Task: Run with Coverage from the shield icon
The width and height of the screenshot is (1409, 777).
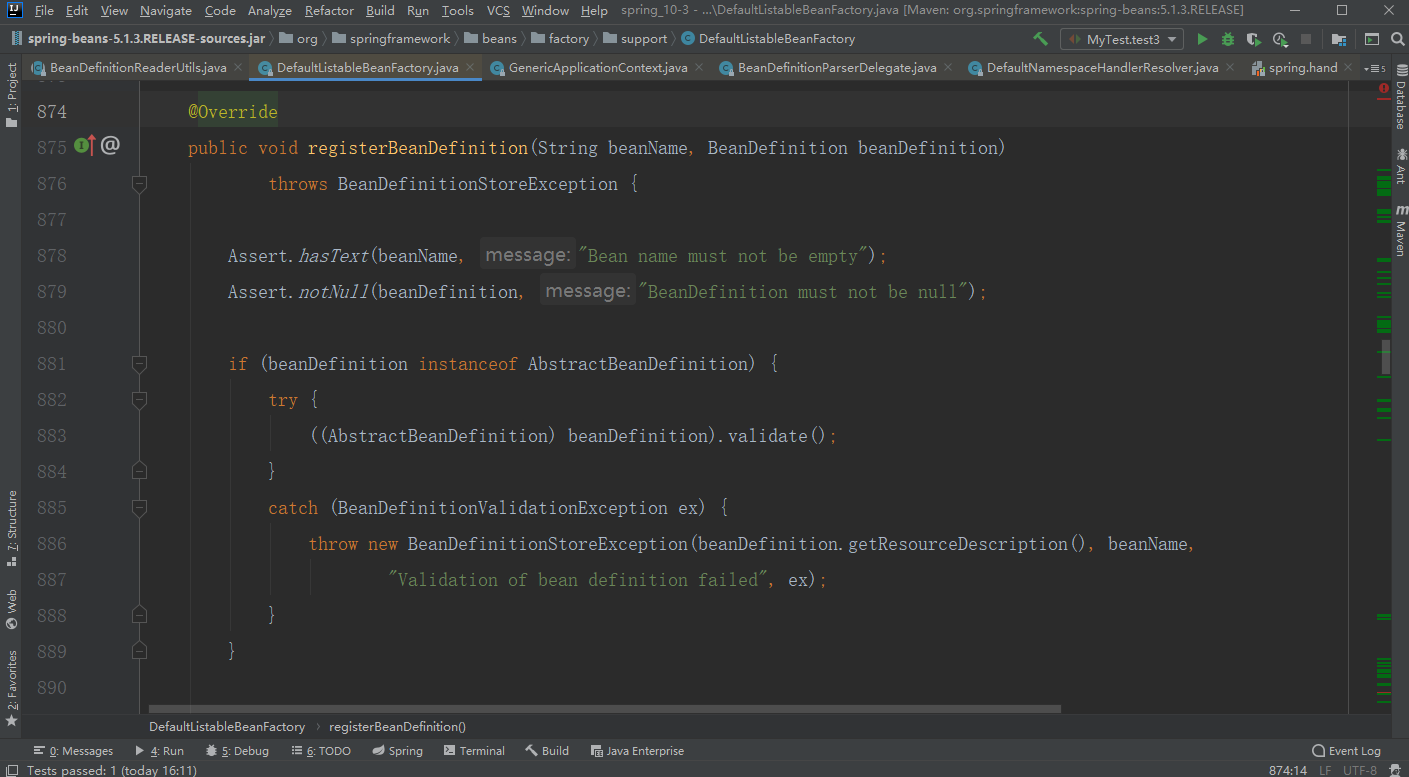Action: click(x=1254, y=39)
